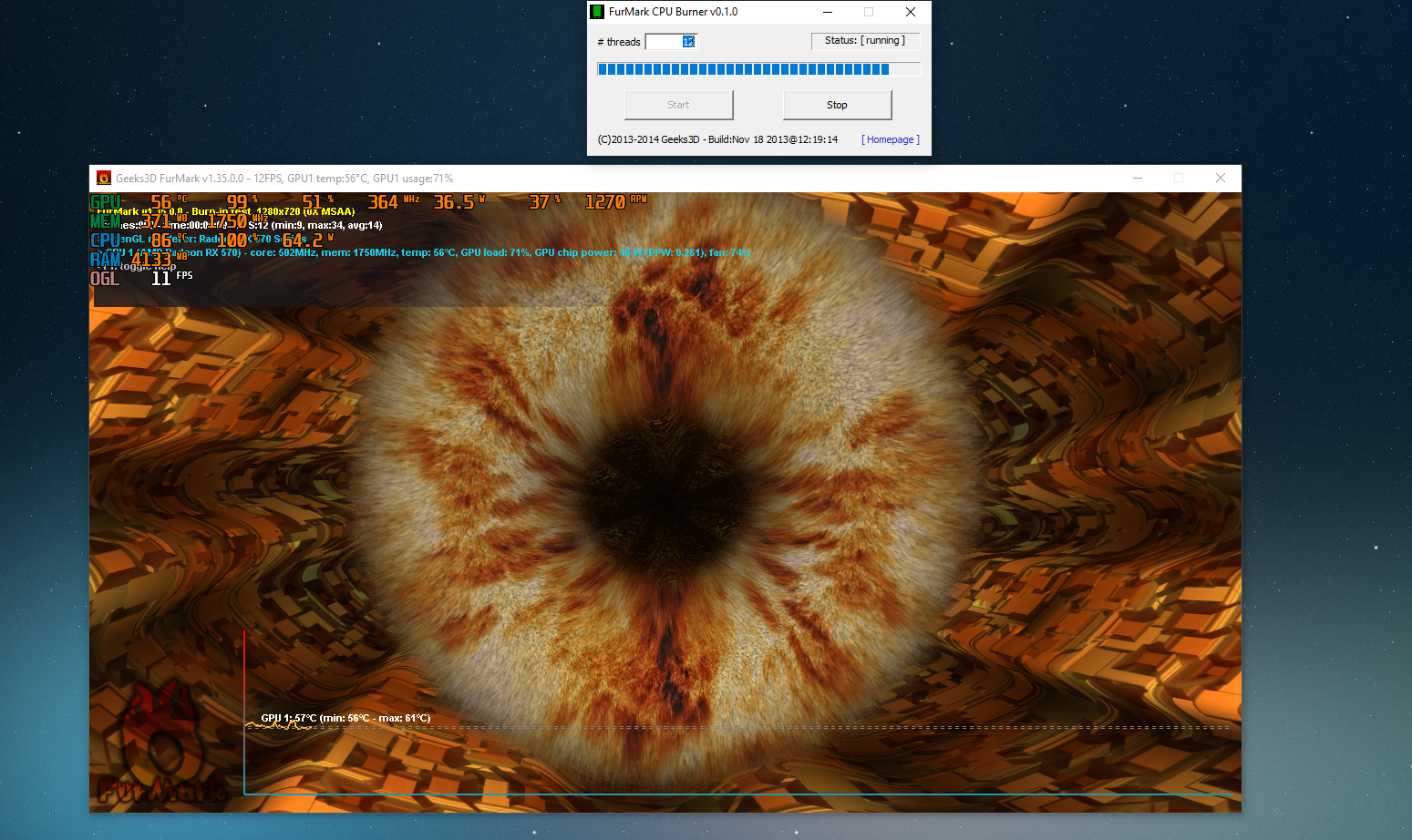This screenshot has height=840, width=1412.
Task: Click the '11 FPS' OGL value
Action: pos(172,278)
